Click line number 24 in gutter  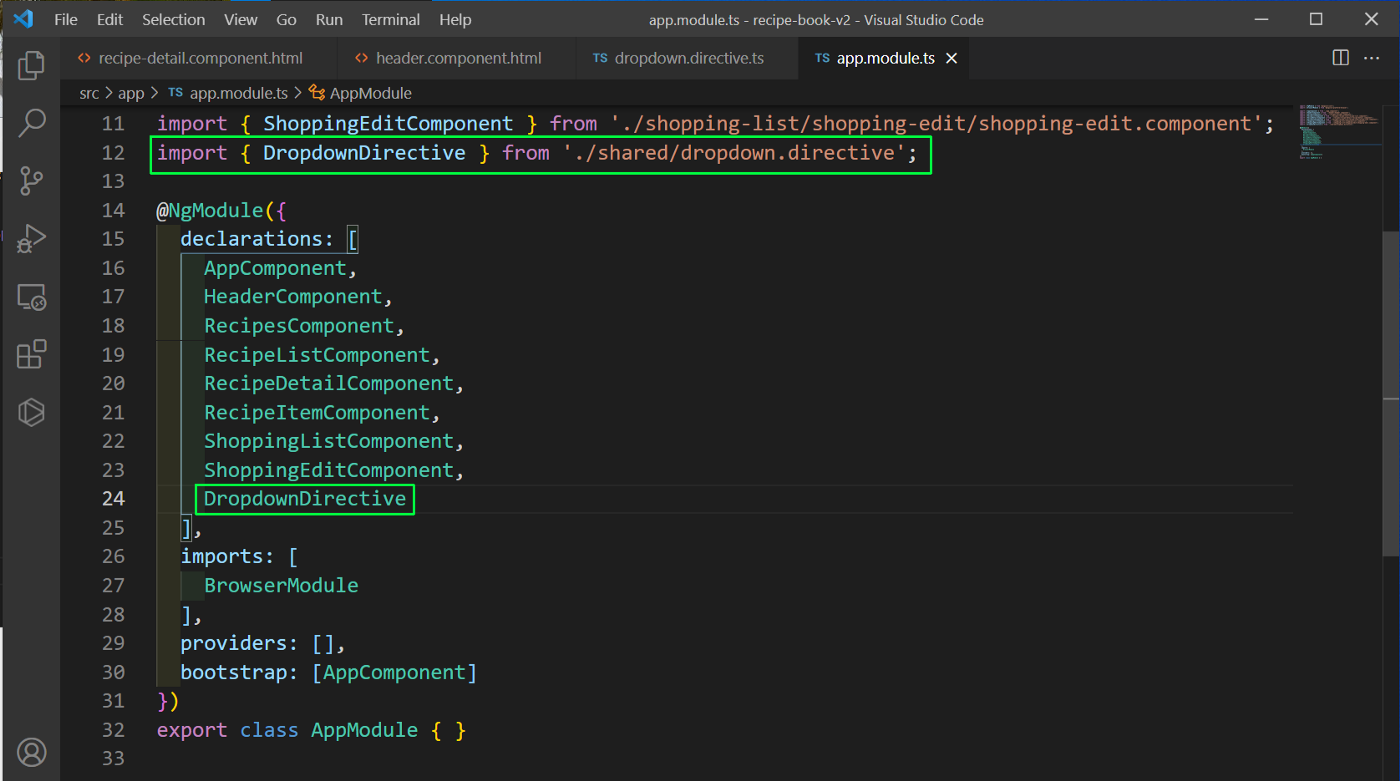[113, 498]
